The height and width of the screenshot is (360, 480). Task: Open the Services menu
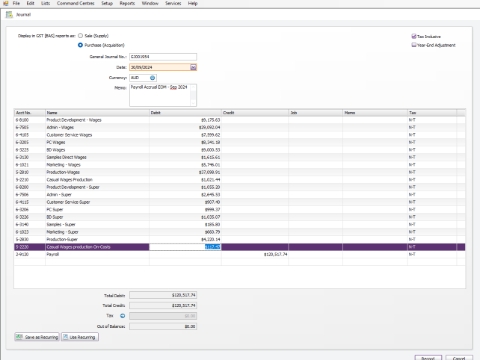[x=173, y=3]
